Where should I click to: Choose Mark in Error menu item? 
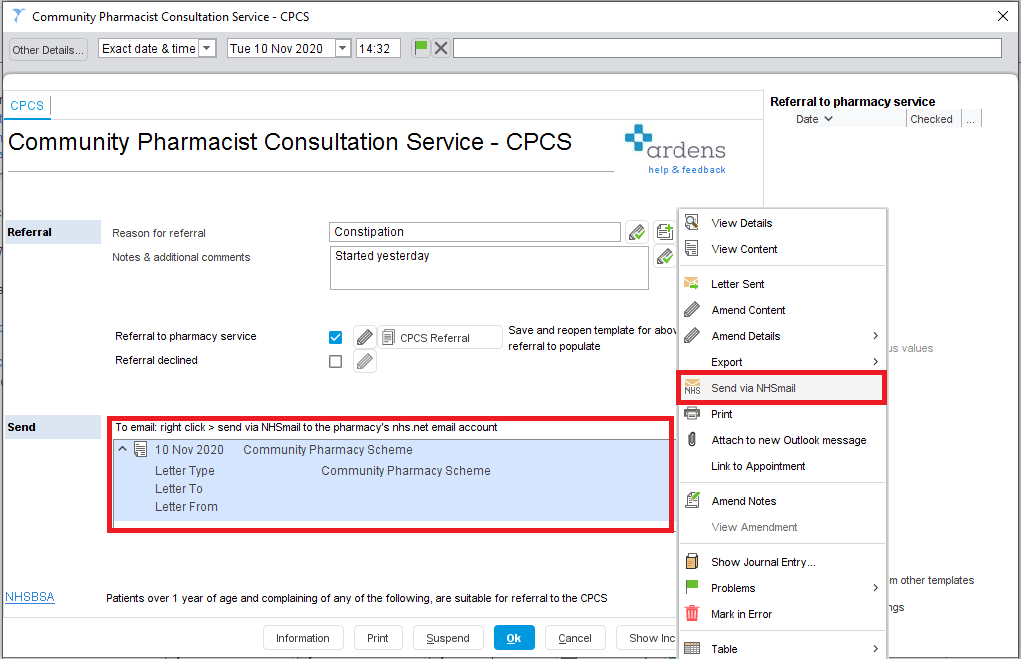(781, 614)
